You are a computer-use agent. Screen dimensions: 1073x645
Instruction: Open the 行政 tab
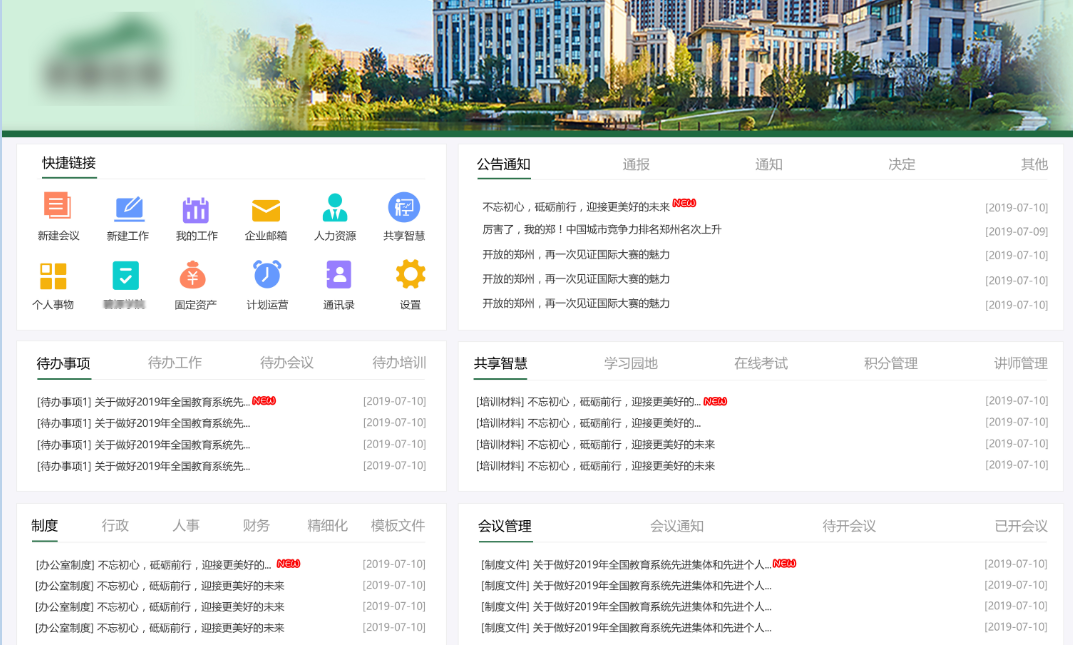point(115,525)
